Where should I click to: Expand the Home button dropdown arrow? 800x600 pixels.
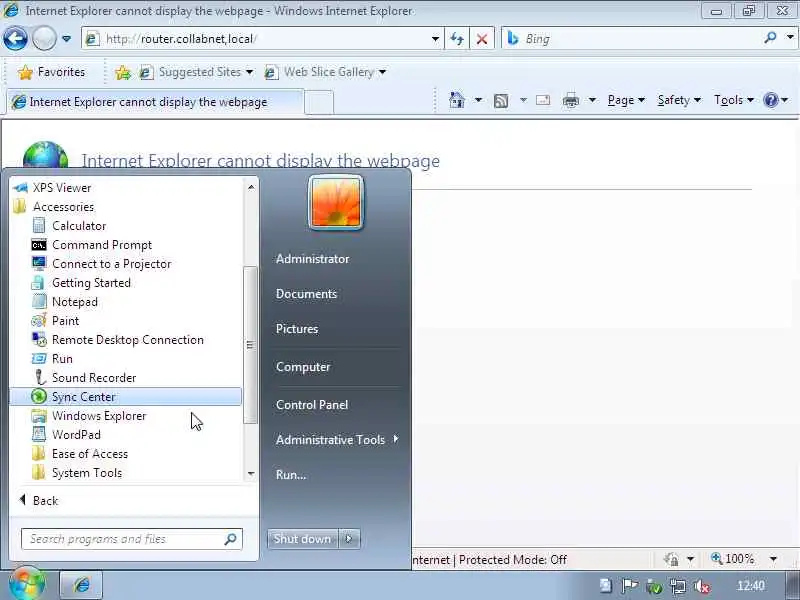click(x=478, y=100)
